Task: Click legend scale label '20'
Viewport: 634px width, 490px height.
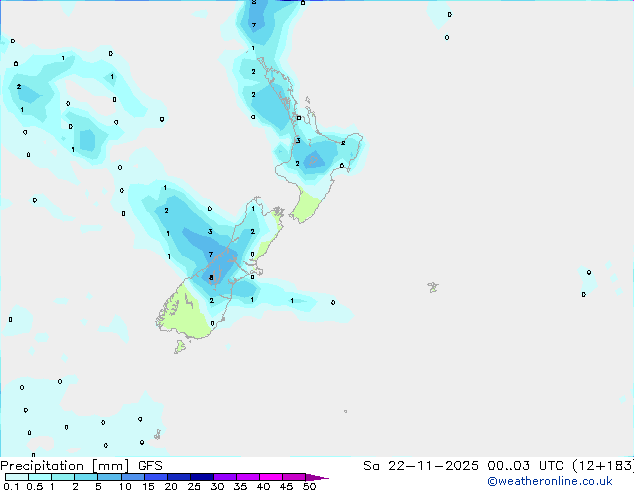Action: click(171, 486)
